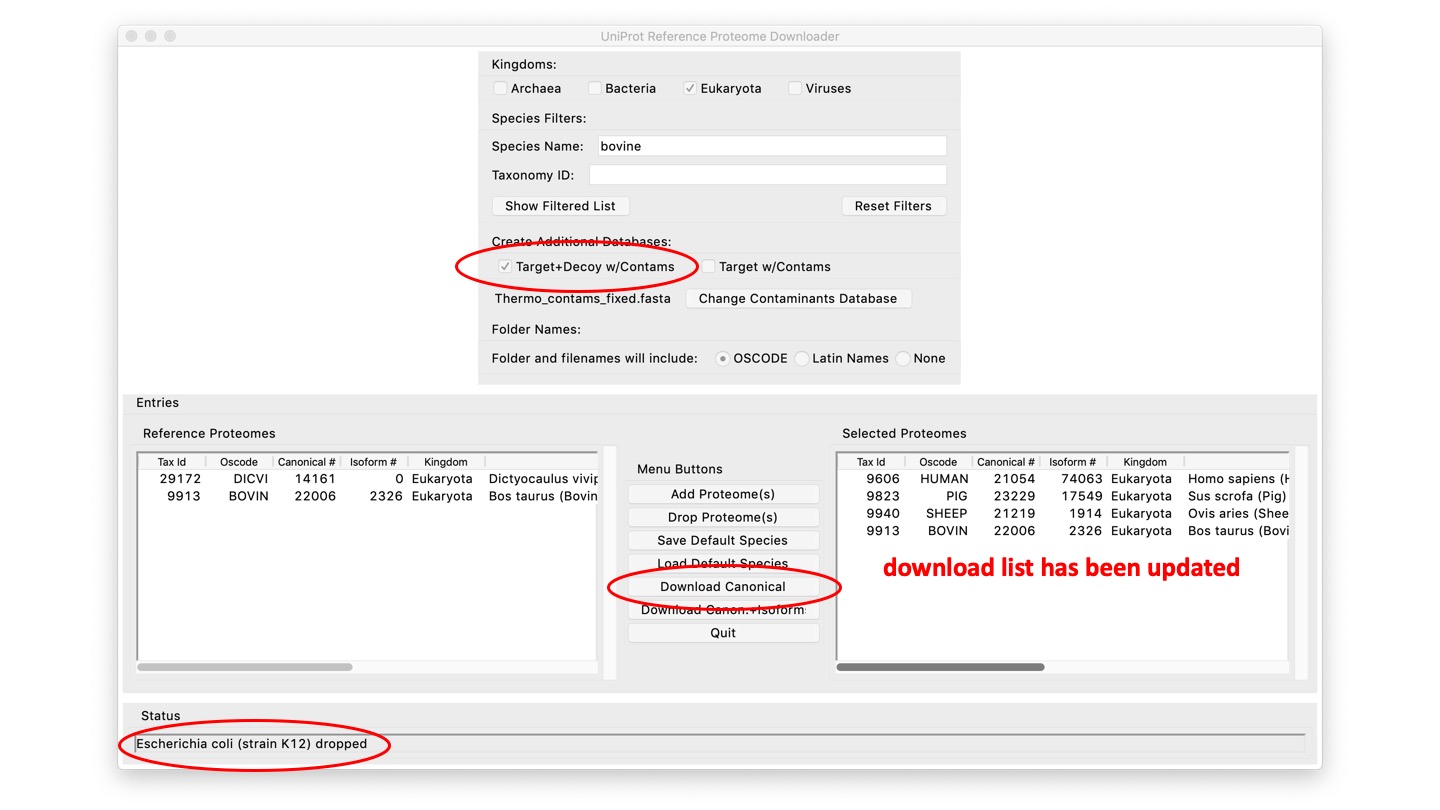1440x810 pixels.
Task: Click Tax Id column header in Selected Proteomes
Action: point(871,462)
